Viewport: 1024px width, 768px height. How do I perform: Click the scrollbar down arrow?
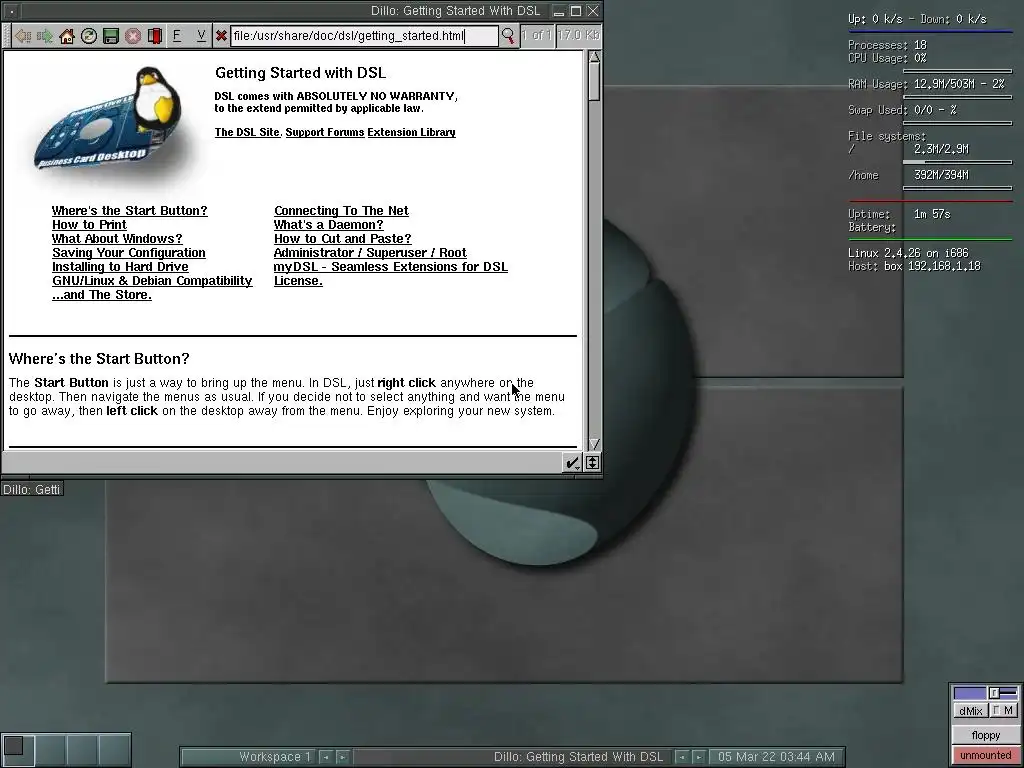click(594, 444)
